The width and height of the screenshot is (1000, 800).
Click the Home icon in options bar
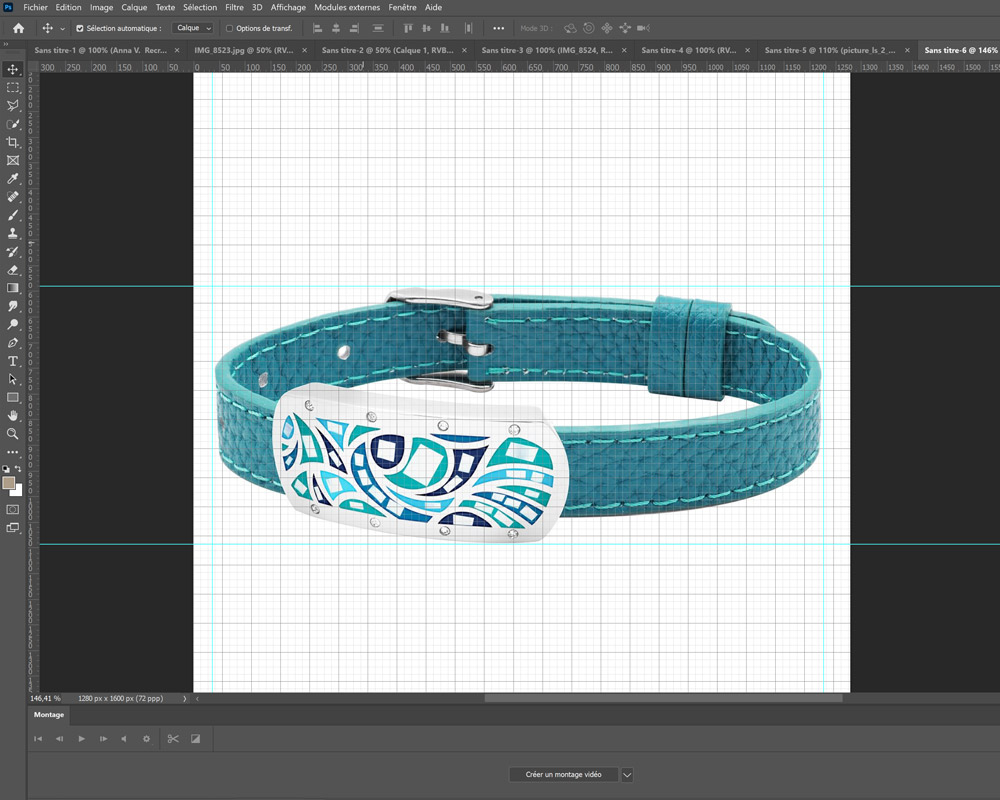(x=18, y=28)
